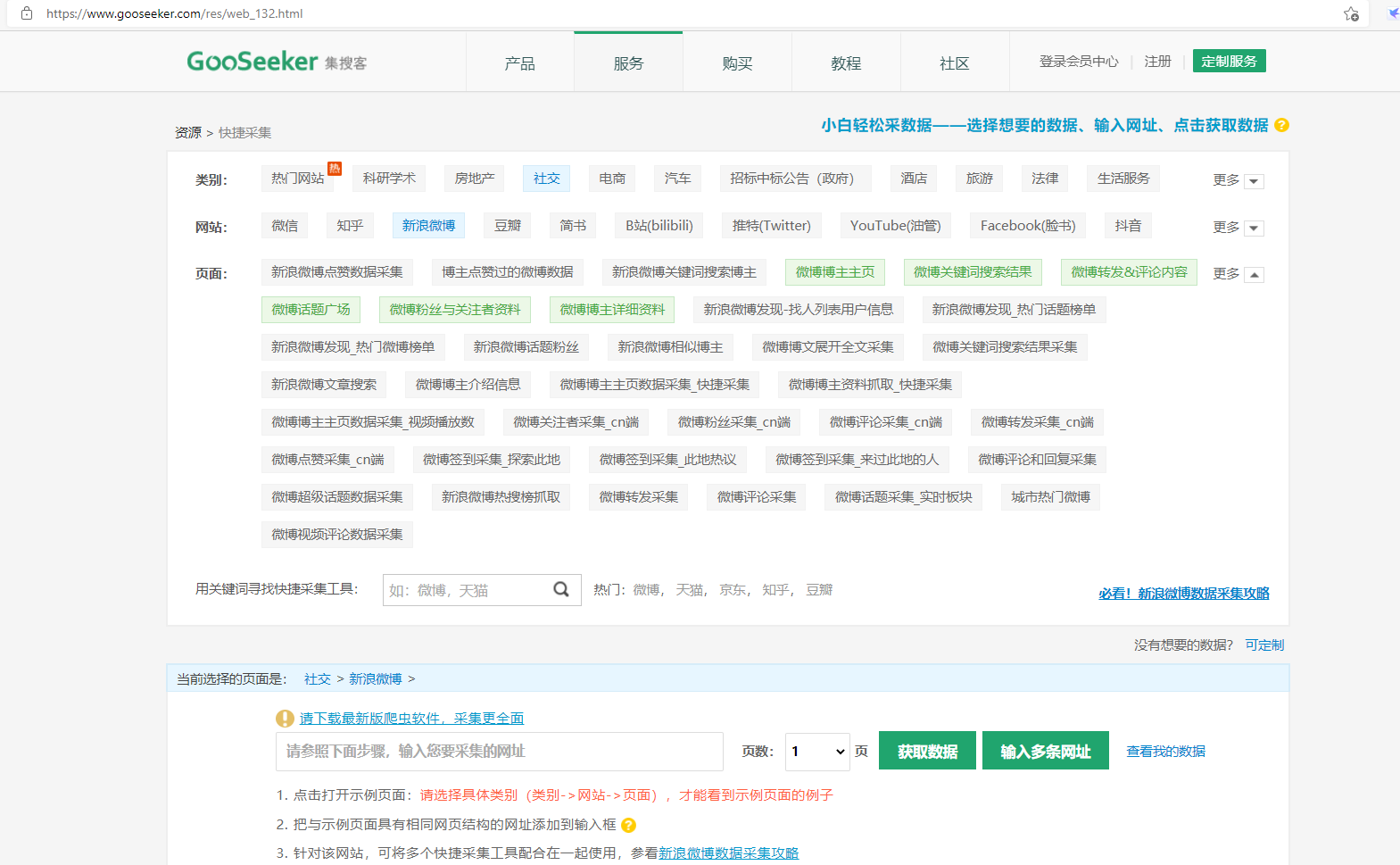The width and height of the screenshot is (1400, 865).
Task: Choose page 微博关键词搜索结果
Action: click(x=973, y=272)
